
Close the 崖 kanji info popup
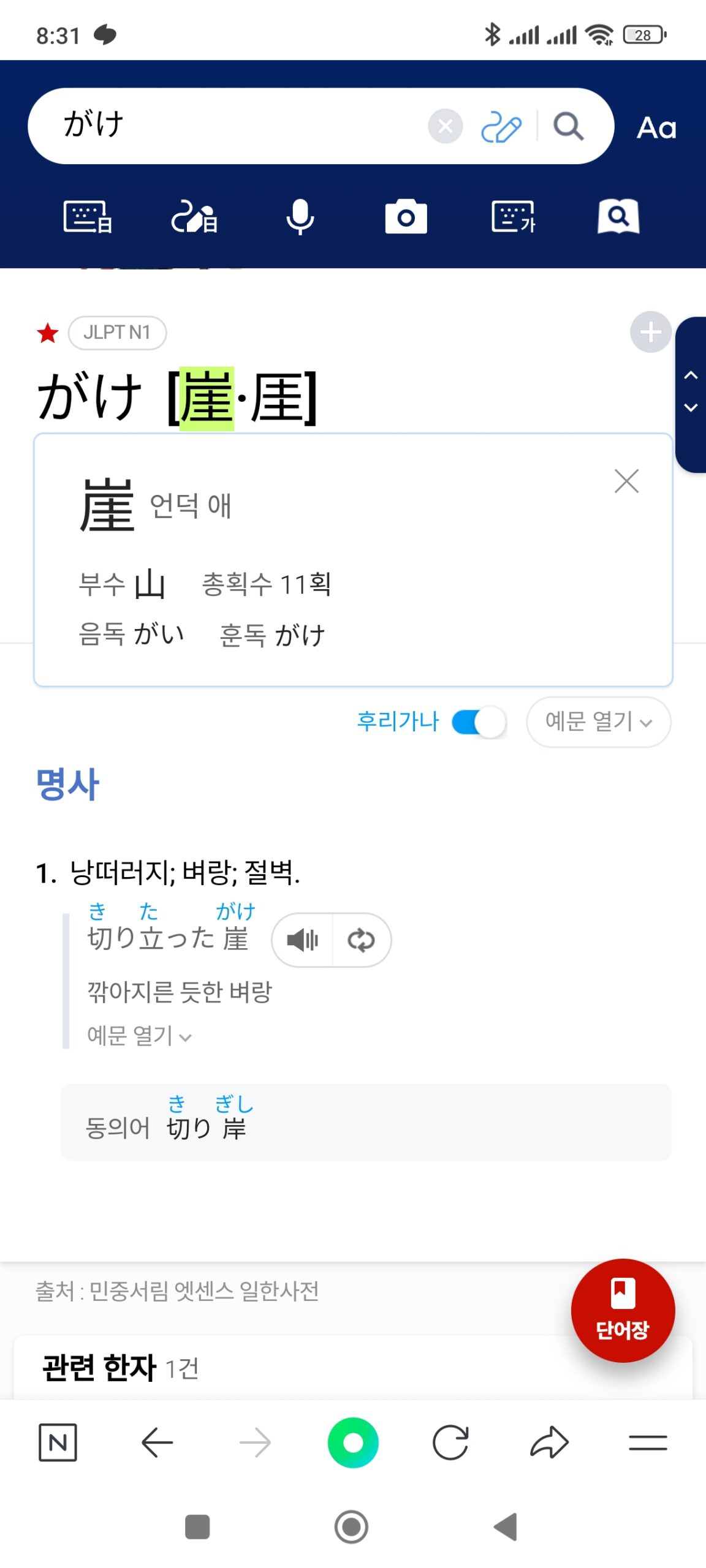(x=626, y=481)
